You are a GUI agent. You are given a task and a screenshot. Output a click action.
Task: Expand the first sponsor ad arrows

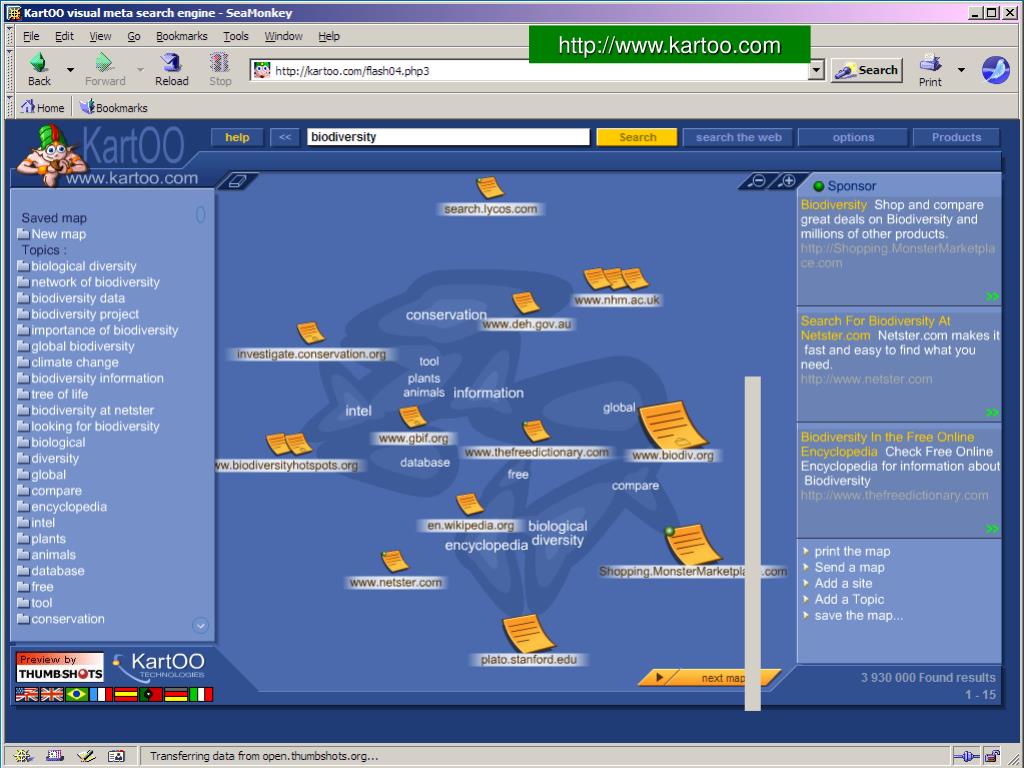[992, 296]
